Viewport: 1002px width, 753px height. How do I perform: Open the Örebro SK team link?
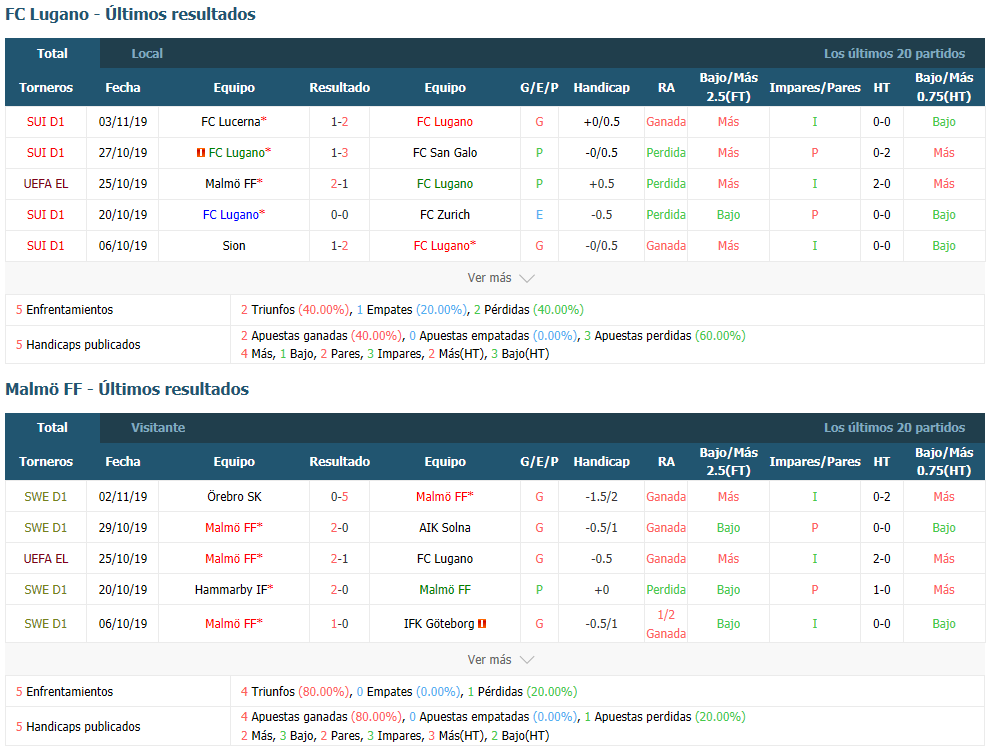[234, 497]
